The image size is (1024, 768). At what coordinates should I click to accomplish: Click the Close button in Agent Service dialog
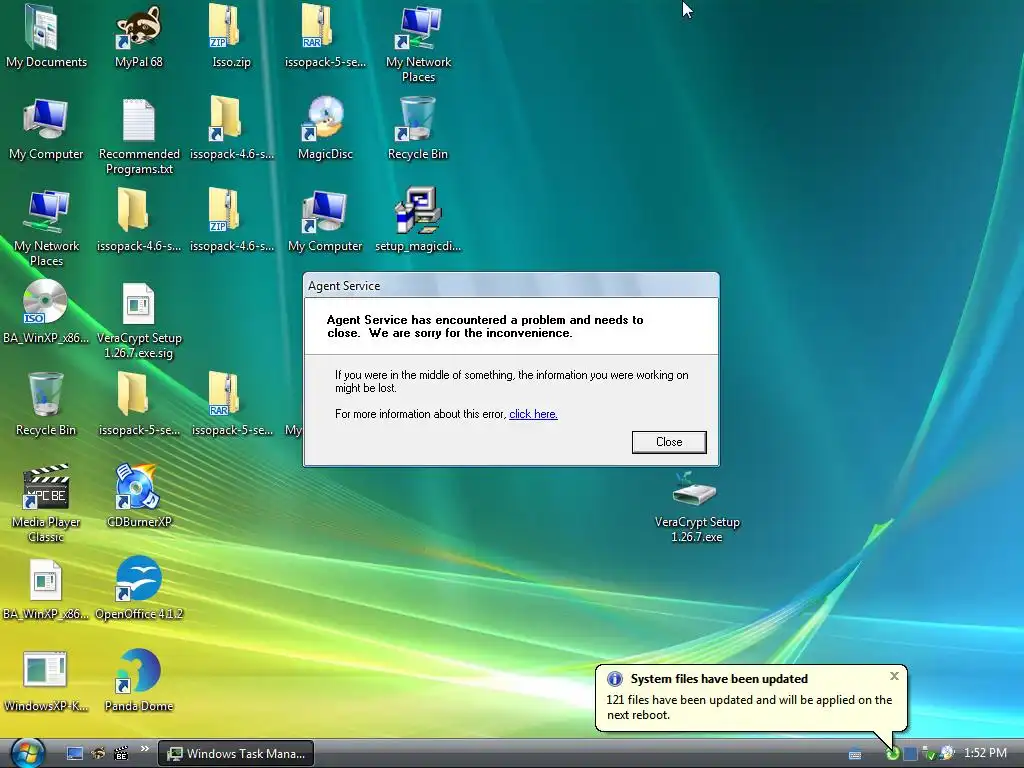point(669,442)
